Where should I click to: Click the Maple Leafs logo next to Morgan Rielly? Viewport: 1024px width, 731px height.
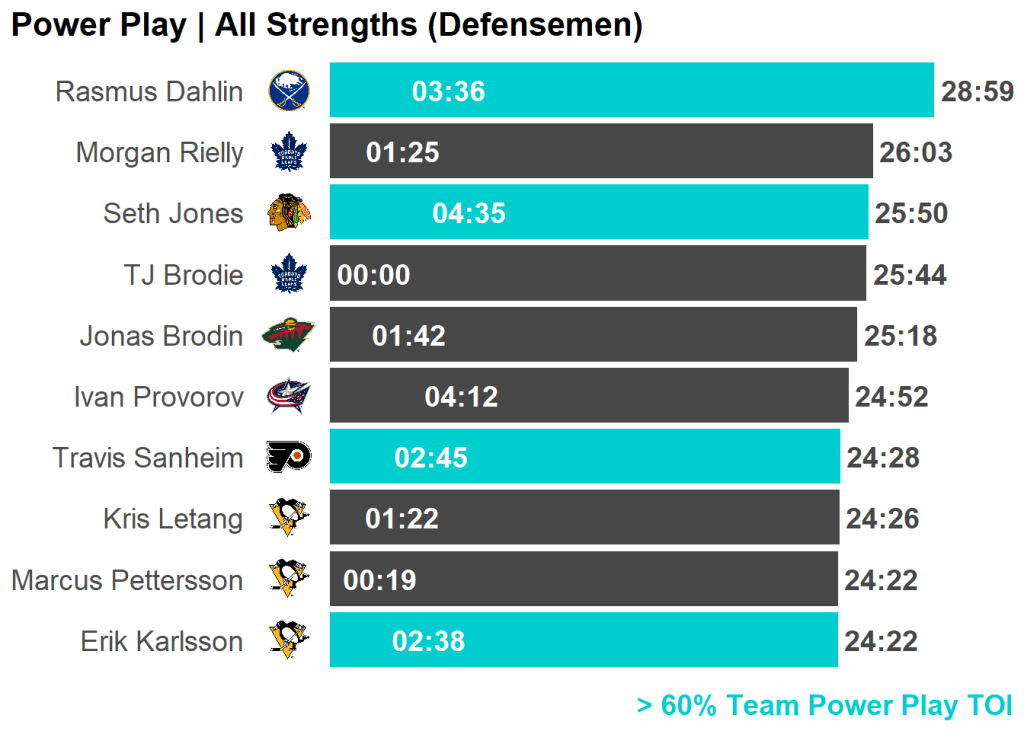289,153
